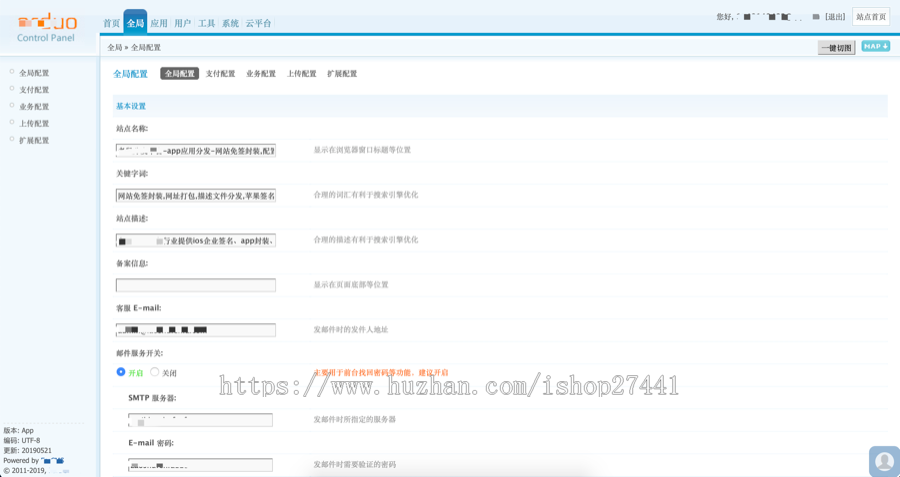Click the 基本设置 section header
The width and height of the screenshot is (900, 477).
tap(131, 106)
